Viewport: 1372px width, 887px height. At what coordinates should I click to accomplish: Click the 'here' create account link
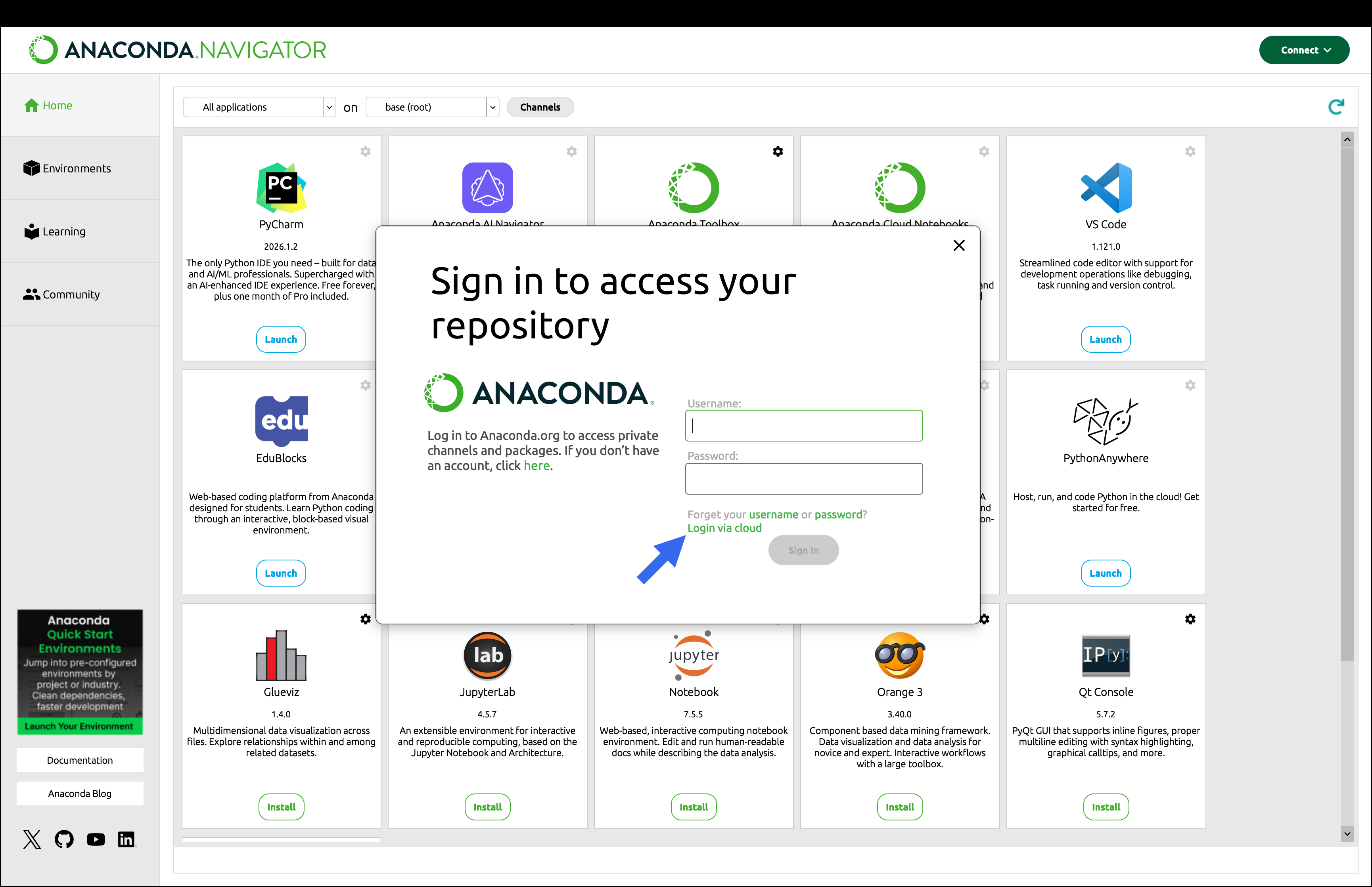(537, 465)
